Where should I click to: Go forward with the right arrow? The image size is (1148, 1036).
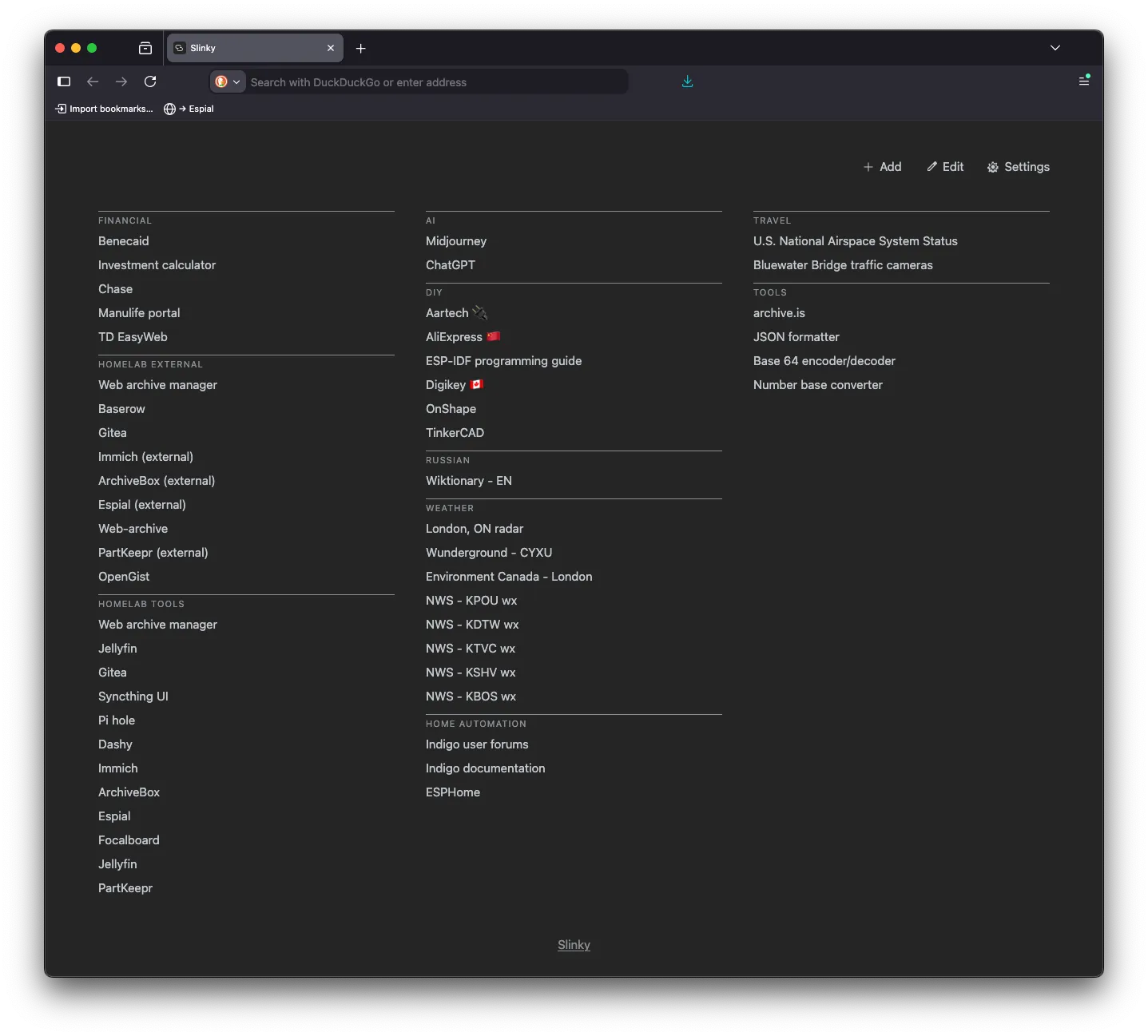click(121, 81)
